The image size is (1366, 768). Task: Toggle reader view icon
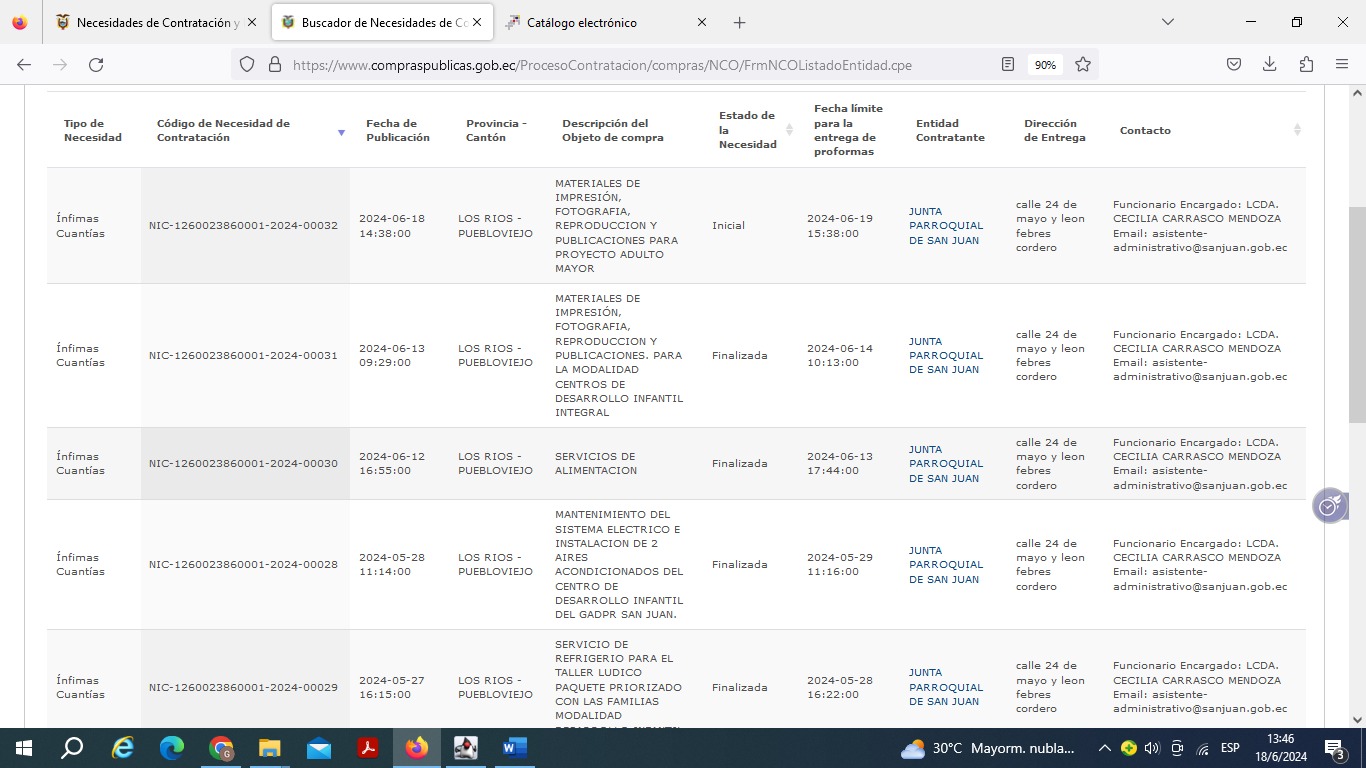(x=1008, y=64)
